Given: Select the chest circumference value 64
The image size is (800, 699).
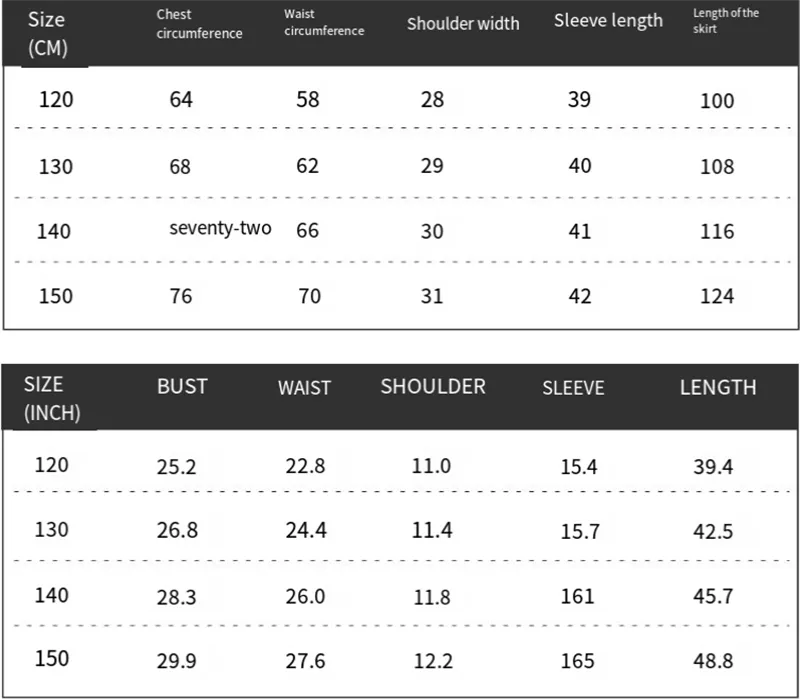Looking at the screenshot, I should (x=181, y=100).
